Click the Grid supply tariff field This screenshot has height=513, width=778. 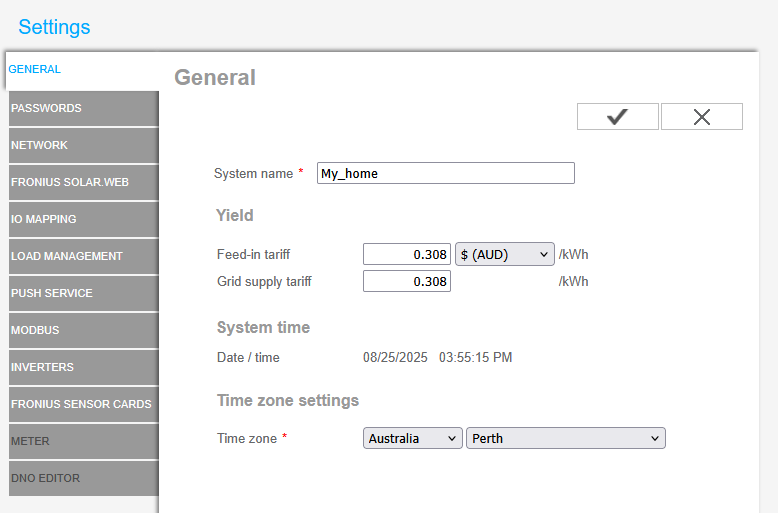click(x=407, y=282)
